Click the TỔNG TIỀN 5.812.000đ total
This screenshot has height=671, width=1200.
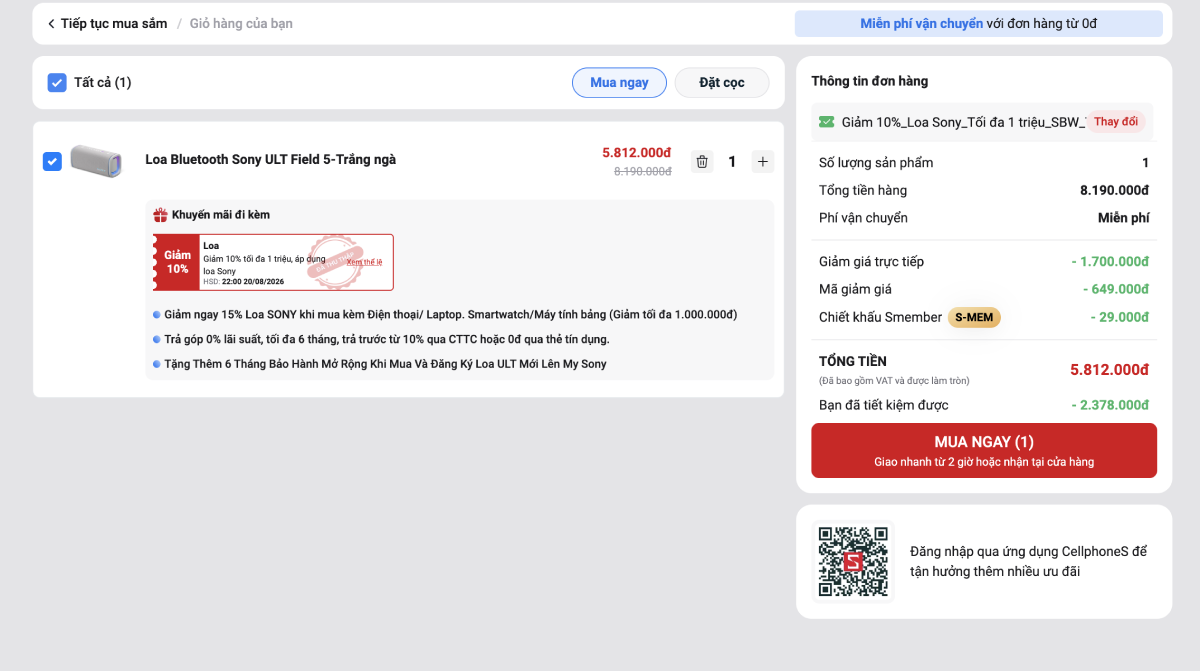[x=1109, y=370]
